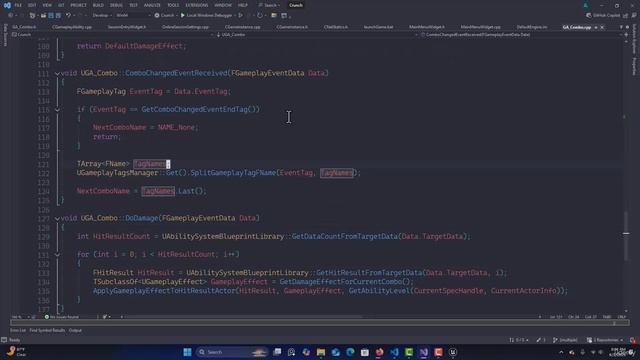Click the Undo toolbar icon

[68, 16]
